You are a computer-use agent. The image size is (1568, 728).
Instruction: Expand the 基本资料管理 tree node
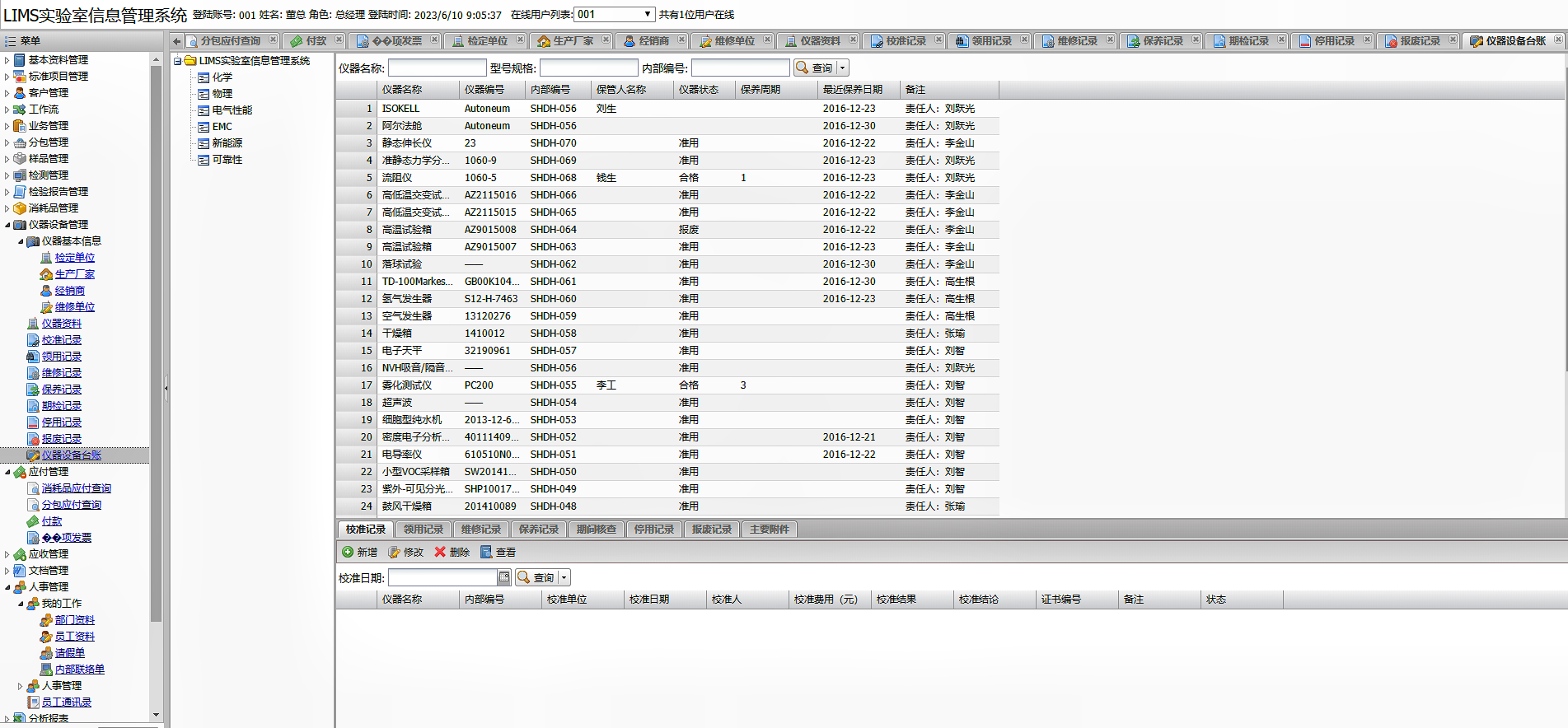7,60
